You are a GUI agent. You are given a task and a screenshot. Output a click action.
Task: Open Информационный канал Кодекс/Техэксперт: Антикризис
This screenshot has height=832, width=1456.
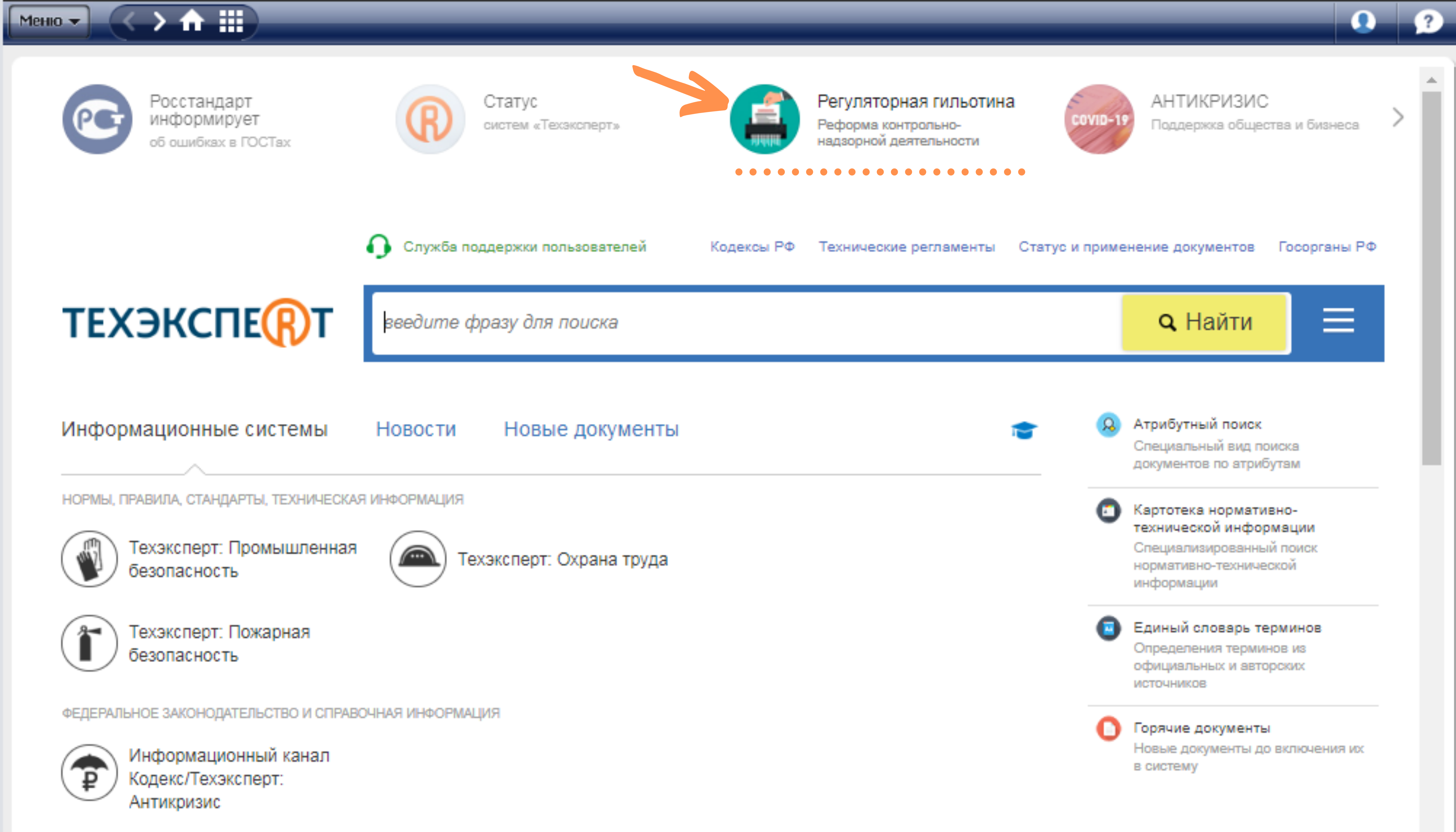point(229,778)
